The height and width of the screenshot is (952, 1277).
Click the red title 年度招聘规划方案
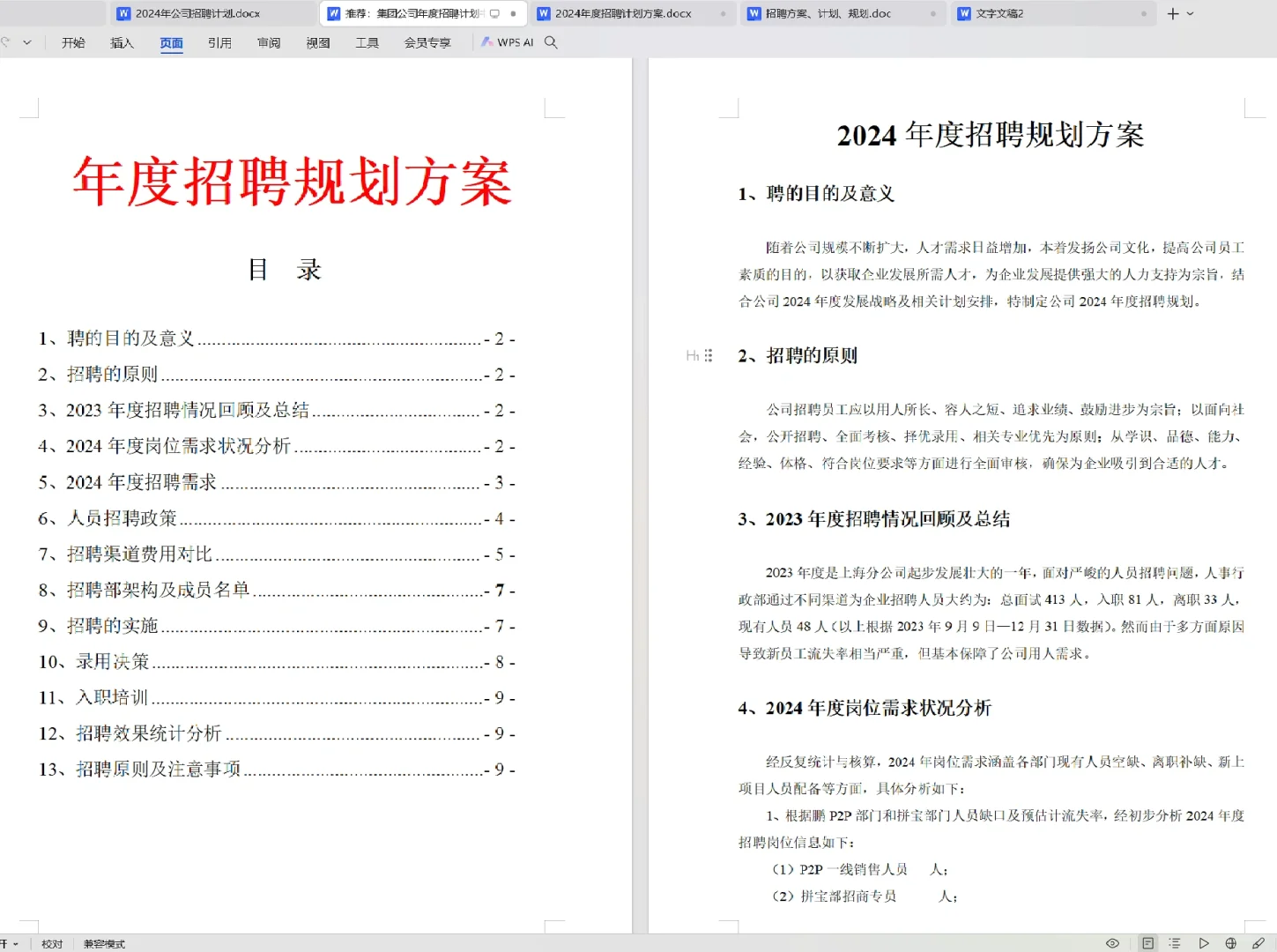coord(292,182)
